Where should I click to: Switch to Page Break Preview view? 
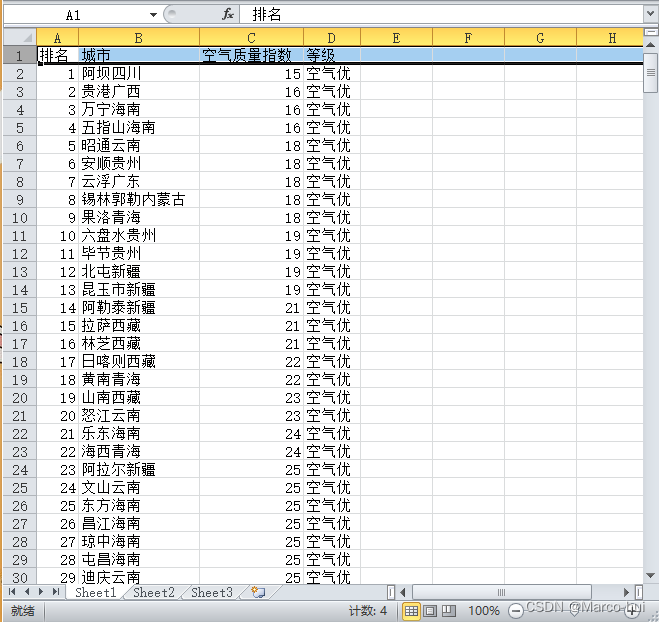449,611
